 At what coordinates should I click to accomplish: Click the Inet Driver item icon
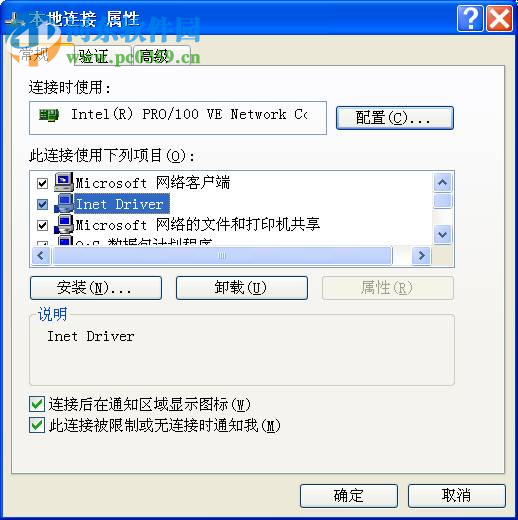[64, 203]
